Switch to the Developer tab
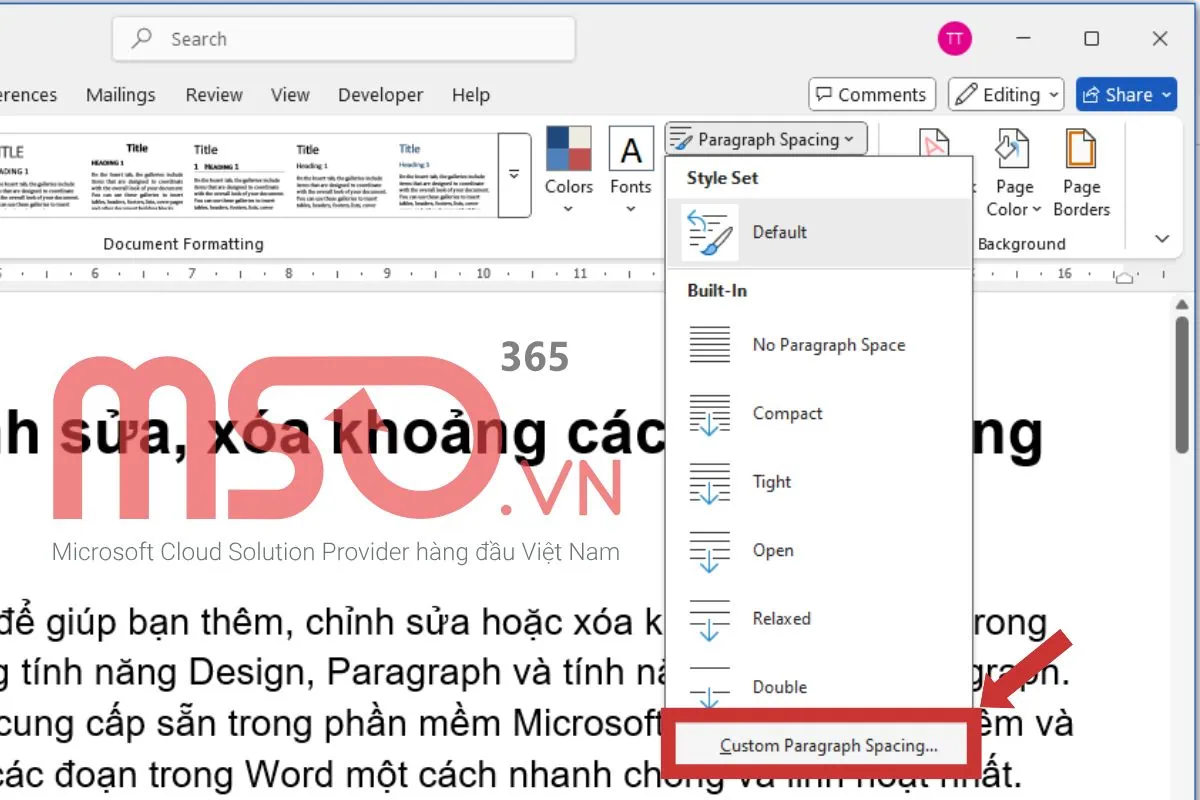 pyautogui.click(x=380, y=95)
